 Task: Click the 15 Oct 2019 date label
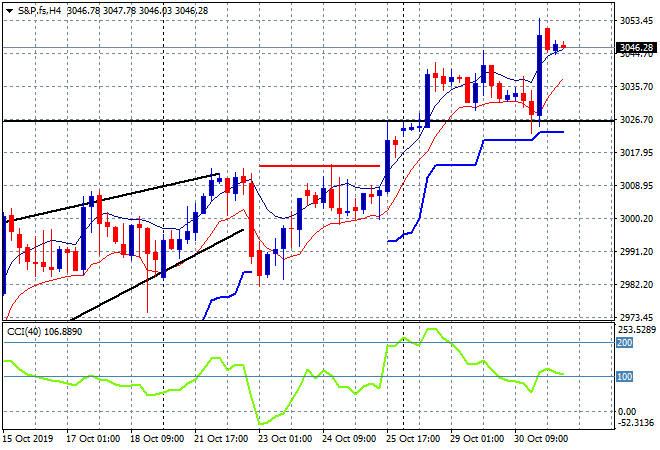tap(28, 439)
